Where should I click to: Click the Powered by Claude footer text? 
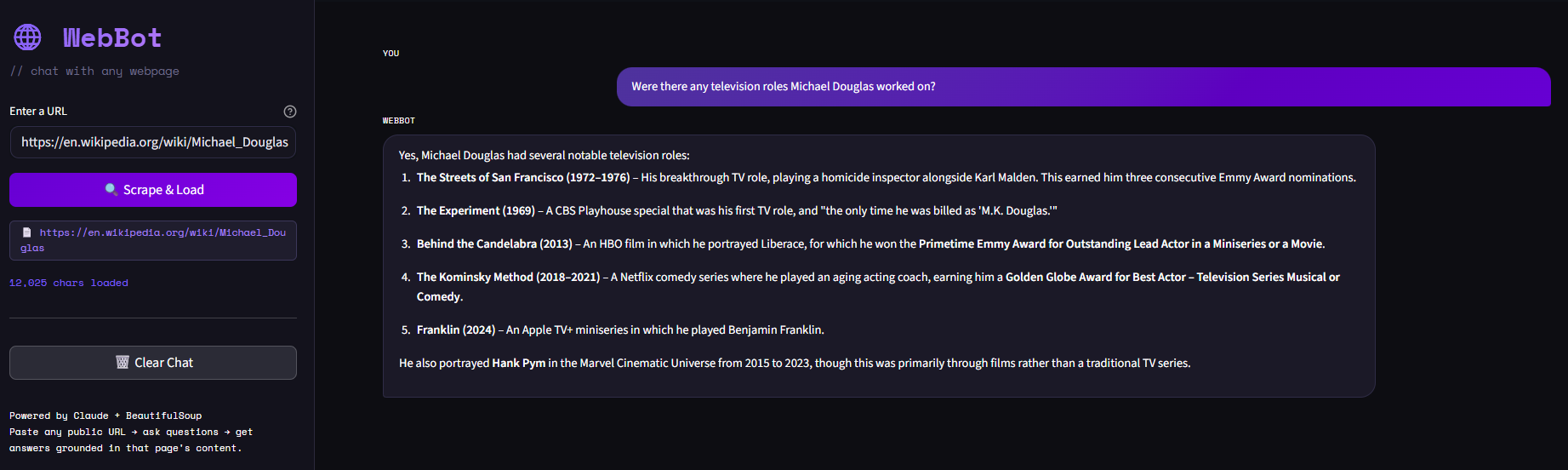point(105,416)
